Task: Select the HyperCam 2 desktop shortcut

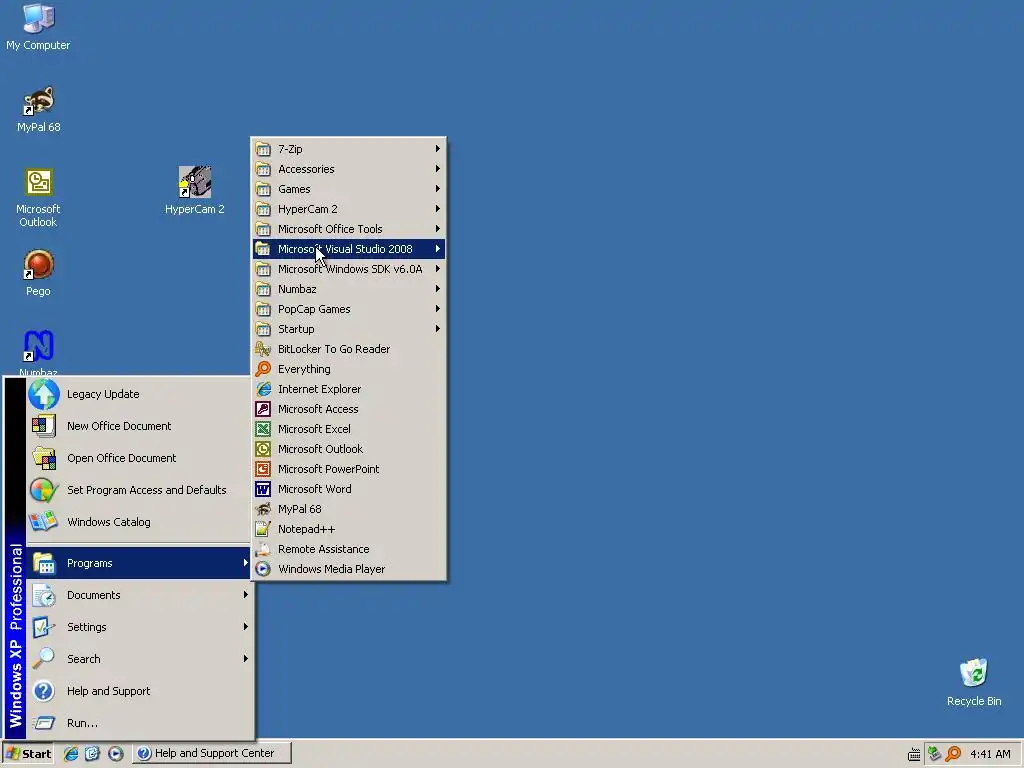Action: click(195, 190)
